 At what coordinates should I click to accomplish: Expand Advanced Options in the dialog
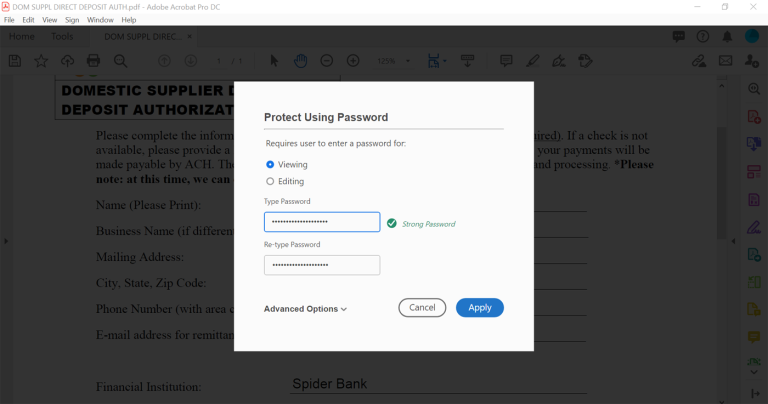[x=305, y=309]
